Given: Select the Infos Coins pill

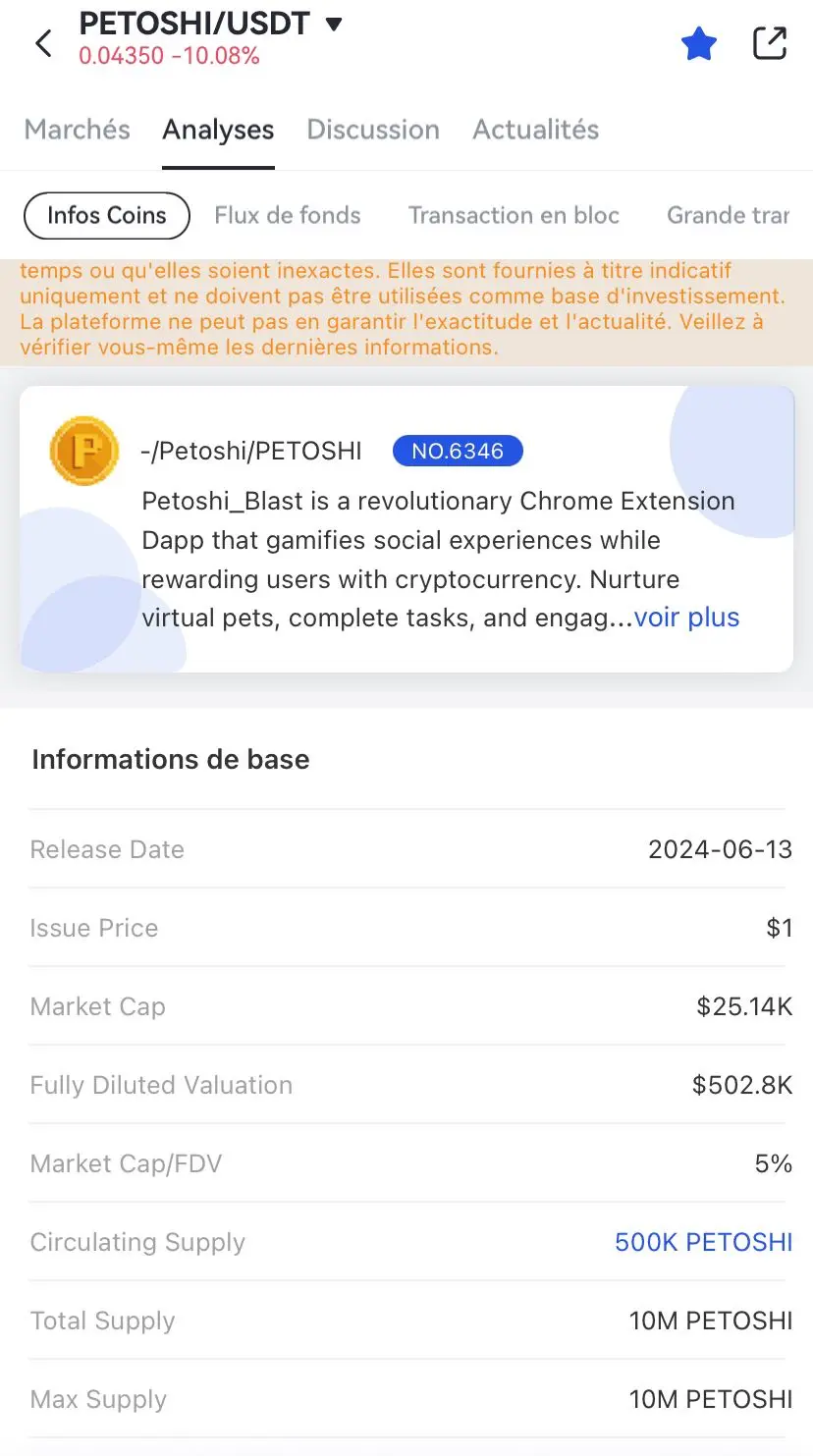Looking at the screenshot, I should coord(106,216).
